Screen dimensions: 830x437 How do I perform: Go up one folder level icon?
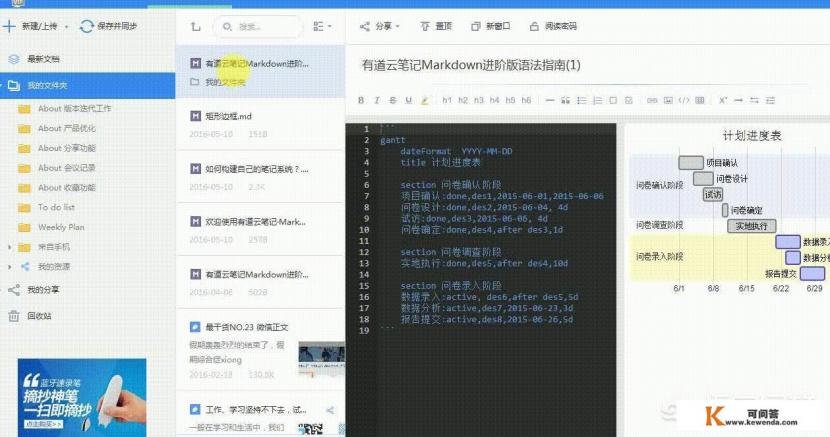195,26
